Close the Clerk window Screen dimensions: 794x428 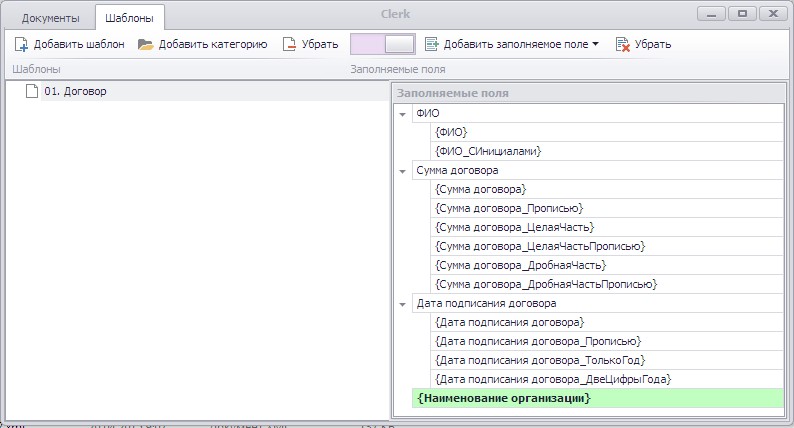click(773, 14)
